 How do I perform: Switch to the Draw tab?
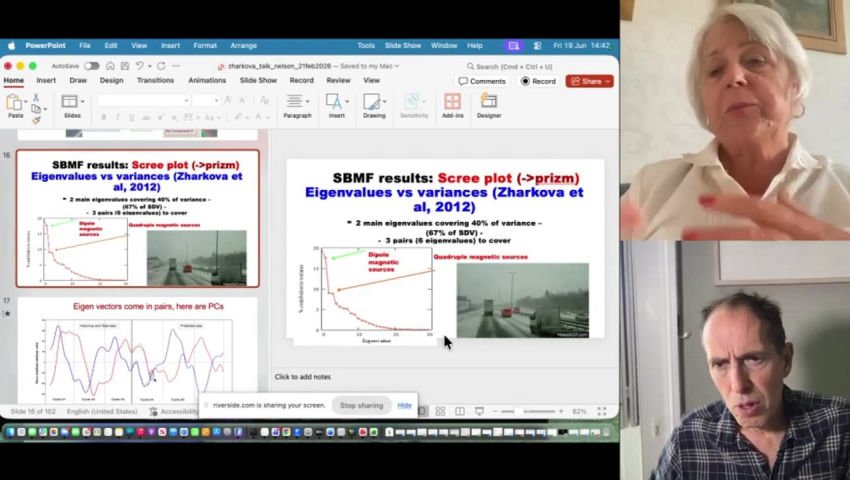coord(78,80)
